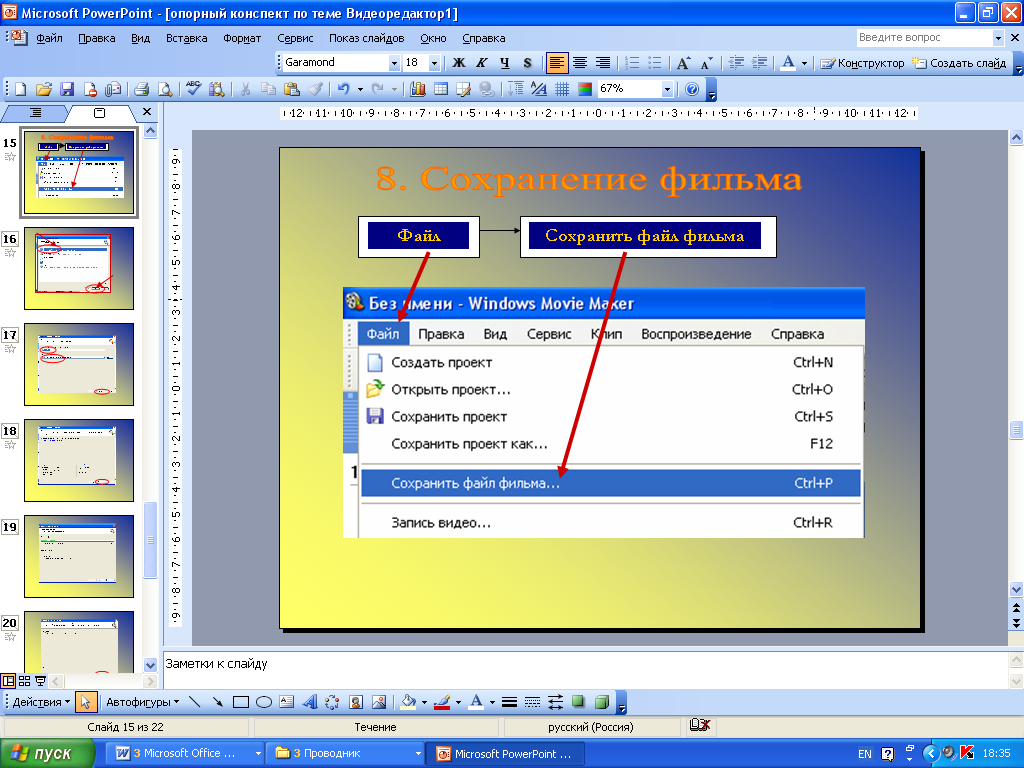The image size is (1024, 768).
Task: Open the 67% zoom dropdown
Action: click(667, 89)
